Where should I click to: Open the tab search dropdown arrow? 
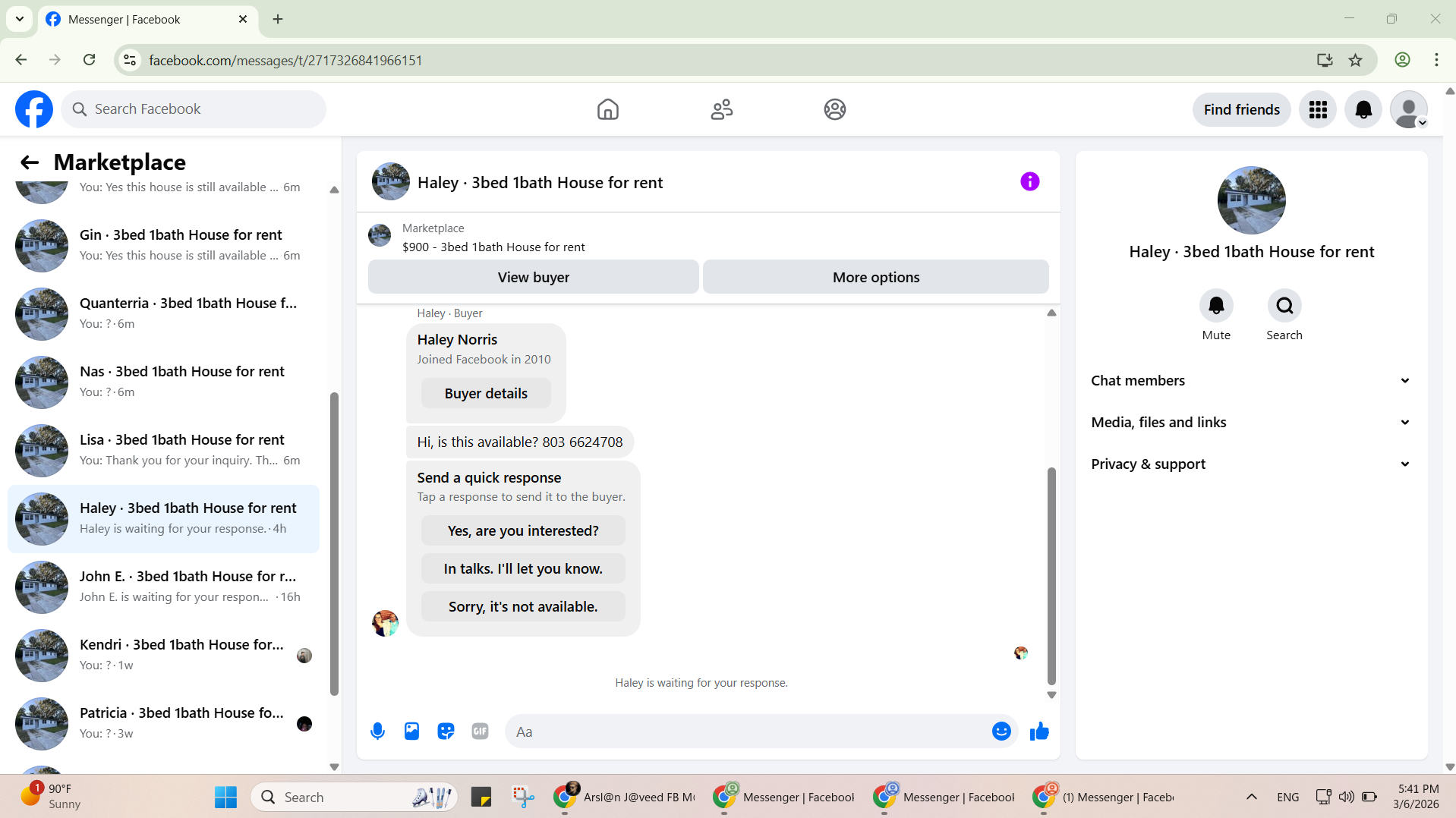point(20,19)
